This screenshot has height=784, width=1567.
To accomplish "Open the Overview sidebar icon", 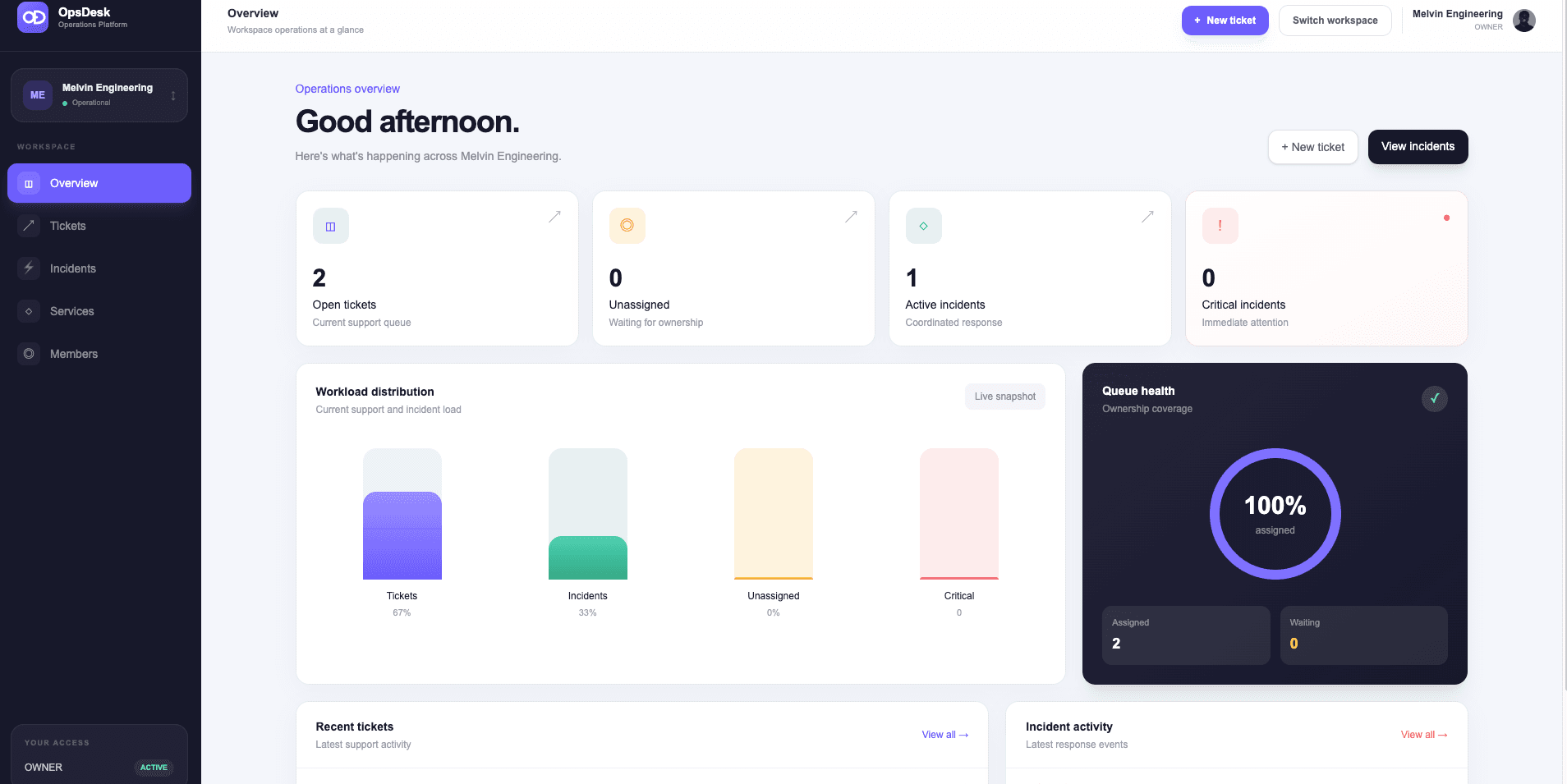I will pos(29,183).
